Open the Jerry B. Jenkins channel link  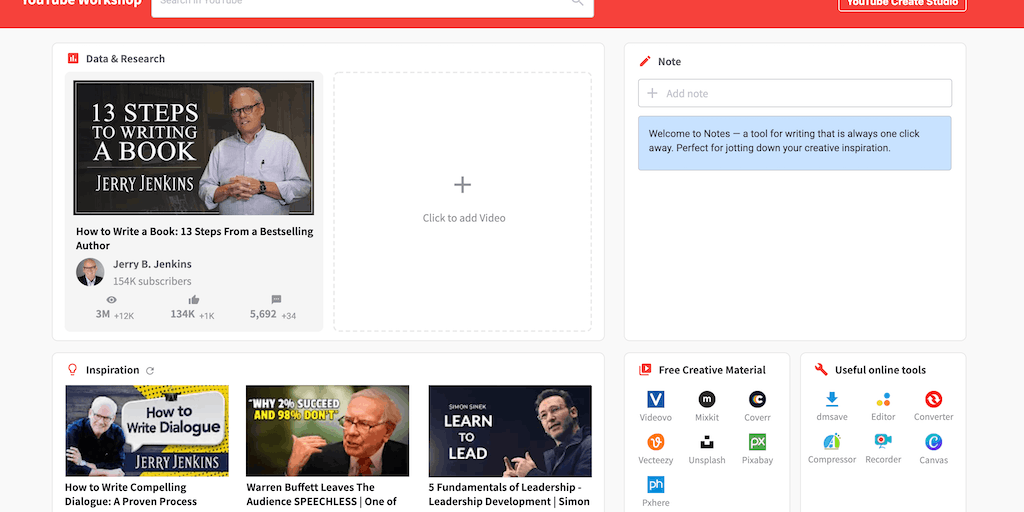tap(152, 264)
